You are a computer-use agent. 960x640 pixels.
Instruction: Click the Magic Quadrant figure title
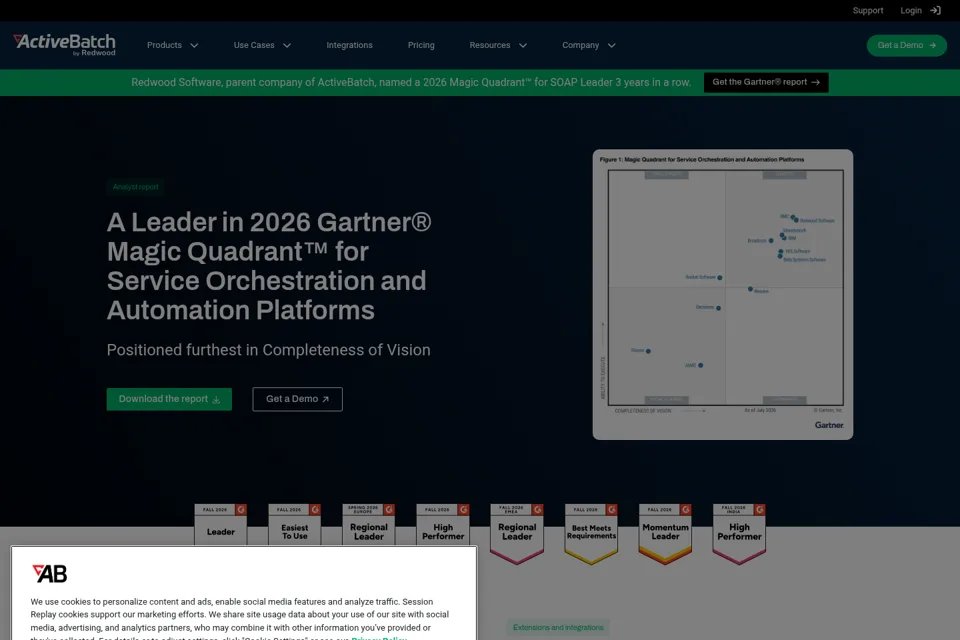click(702, 159)
